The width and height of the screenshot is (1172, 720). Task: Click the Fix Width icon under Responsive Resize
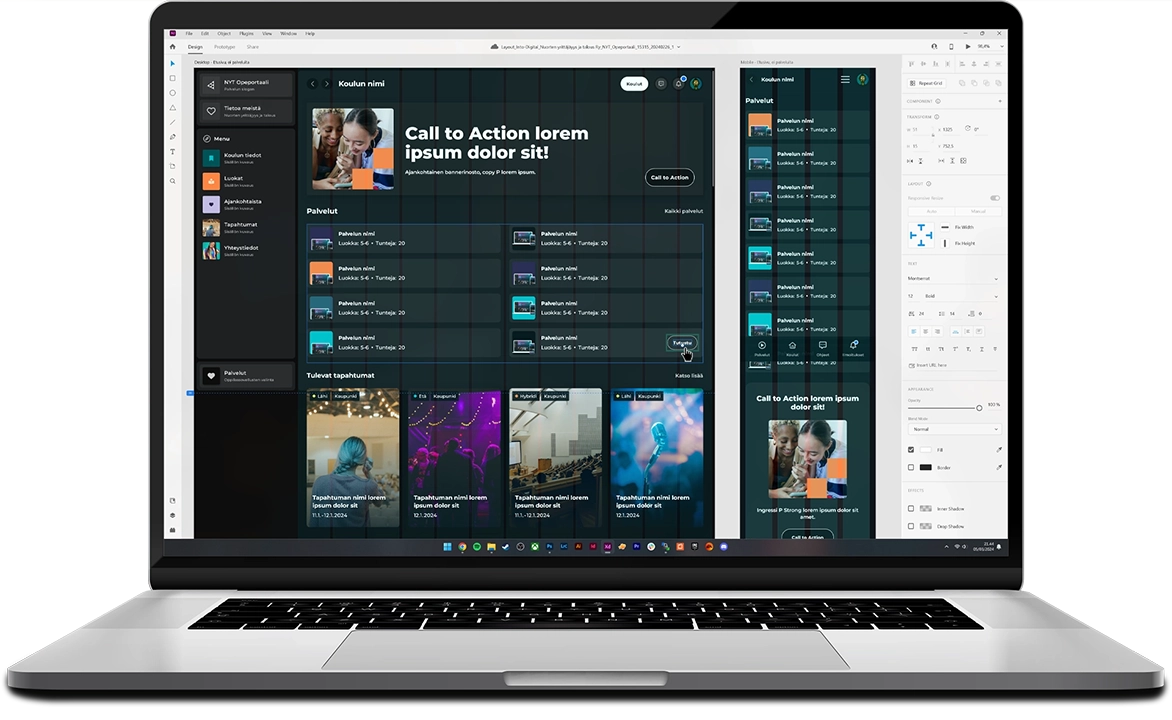point(944,228)
